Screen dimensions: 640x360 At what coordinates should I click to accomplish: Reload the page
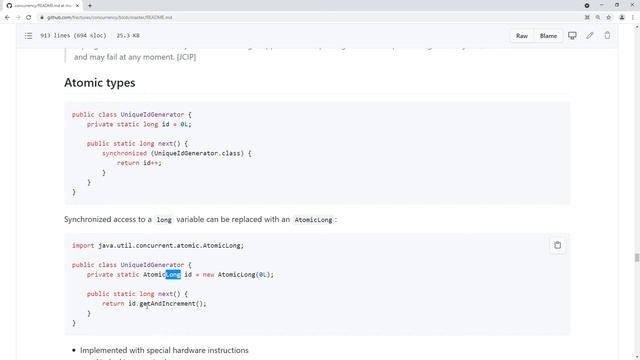[x=29, y=18]
